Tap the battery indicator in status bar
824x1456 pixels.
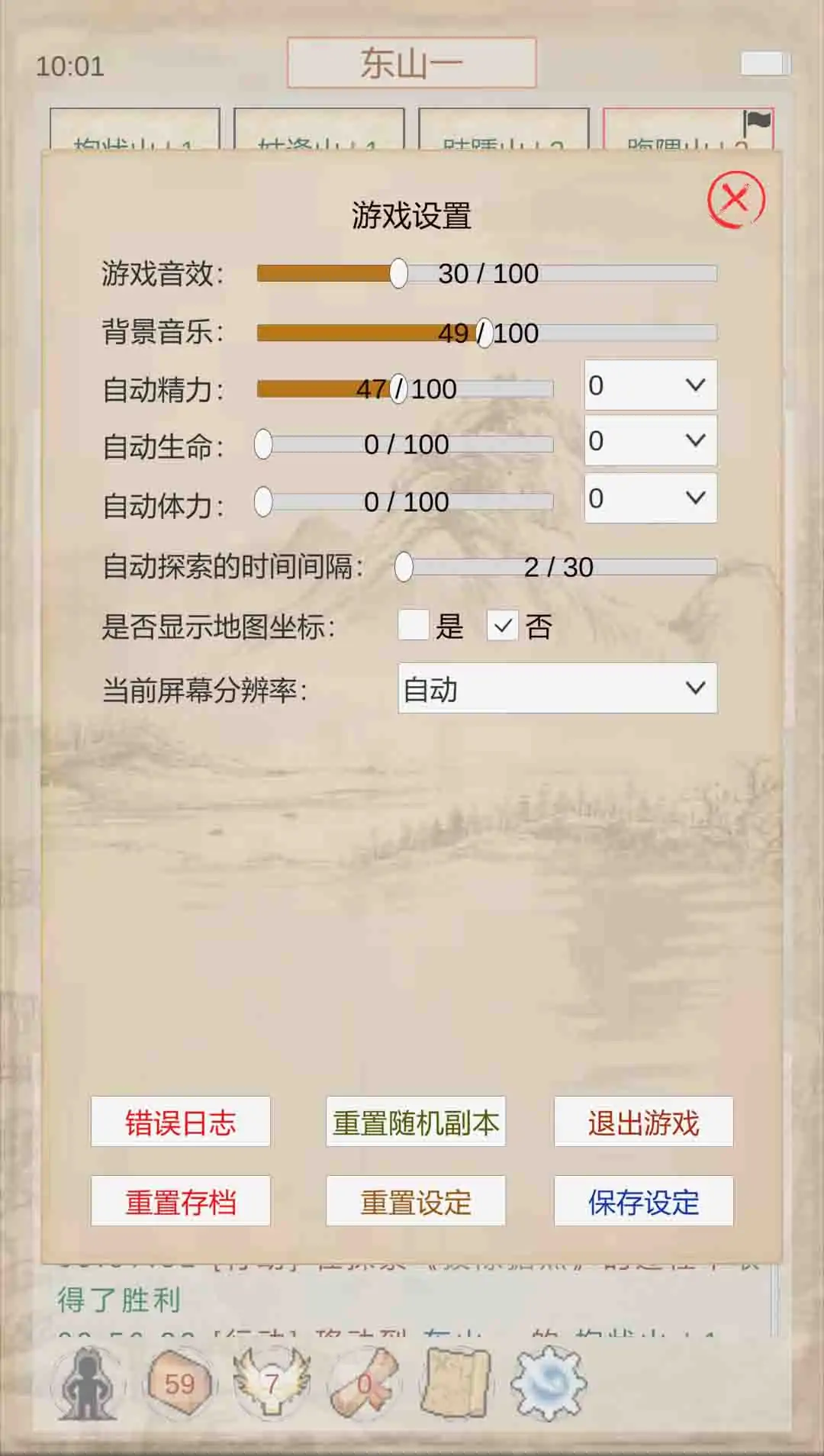[764, 64]
